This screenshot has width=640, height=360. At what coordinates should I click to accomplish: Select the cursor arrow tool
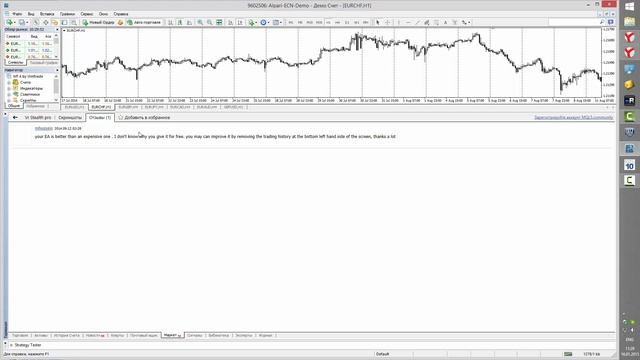[378, 22]
